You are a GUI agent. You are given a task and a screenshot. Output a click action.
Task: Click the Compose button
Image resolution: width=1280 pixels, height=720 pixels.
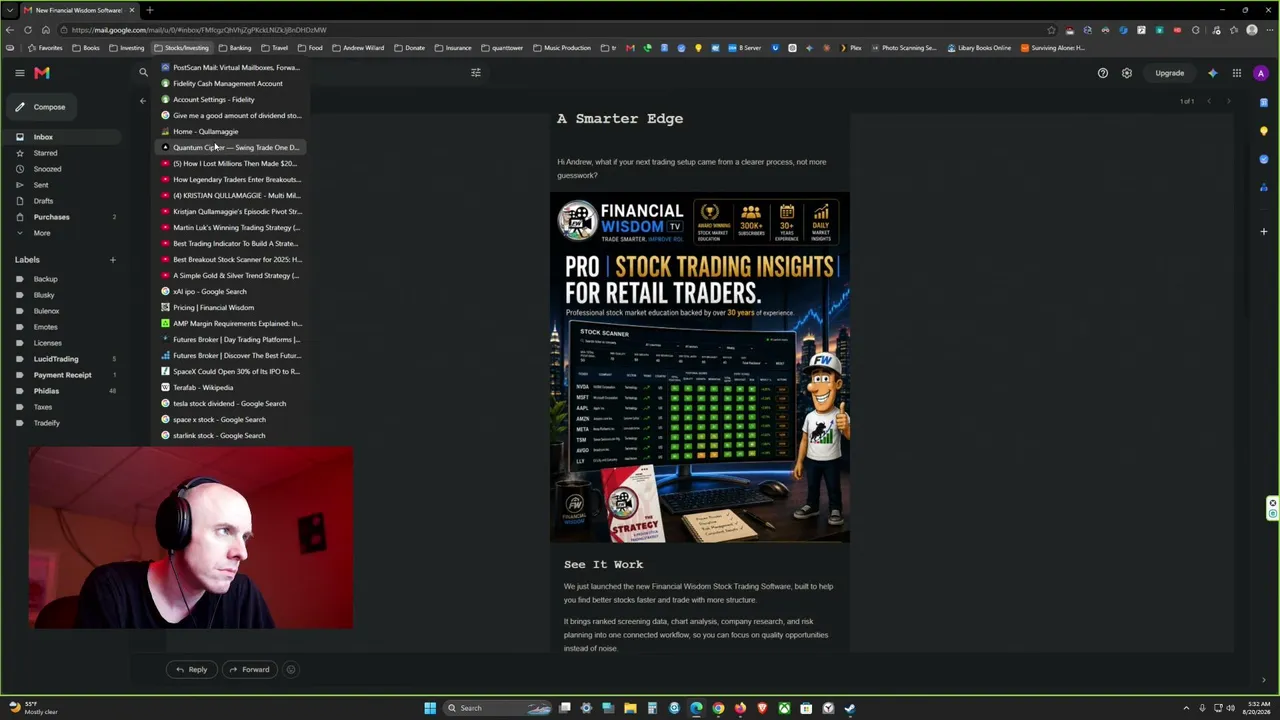[x=42, y=107]
